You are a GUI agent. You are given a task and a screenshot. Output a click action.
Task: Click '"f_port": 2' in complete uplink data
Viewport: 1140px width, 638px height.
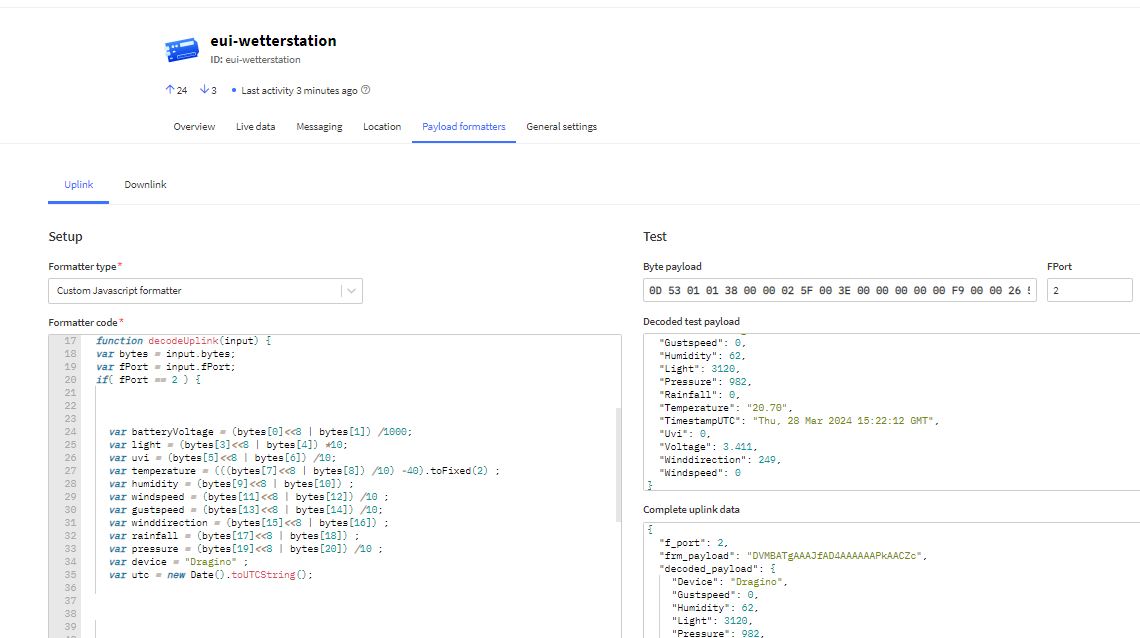point(694,544)
